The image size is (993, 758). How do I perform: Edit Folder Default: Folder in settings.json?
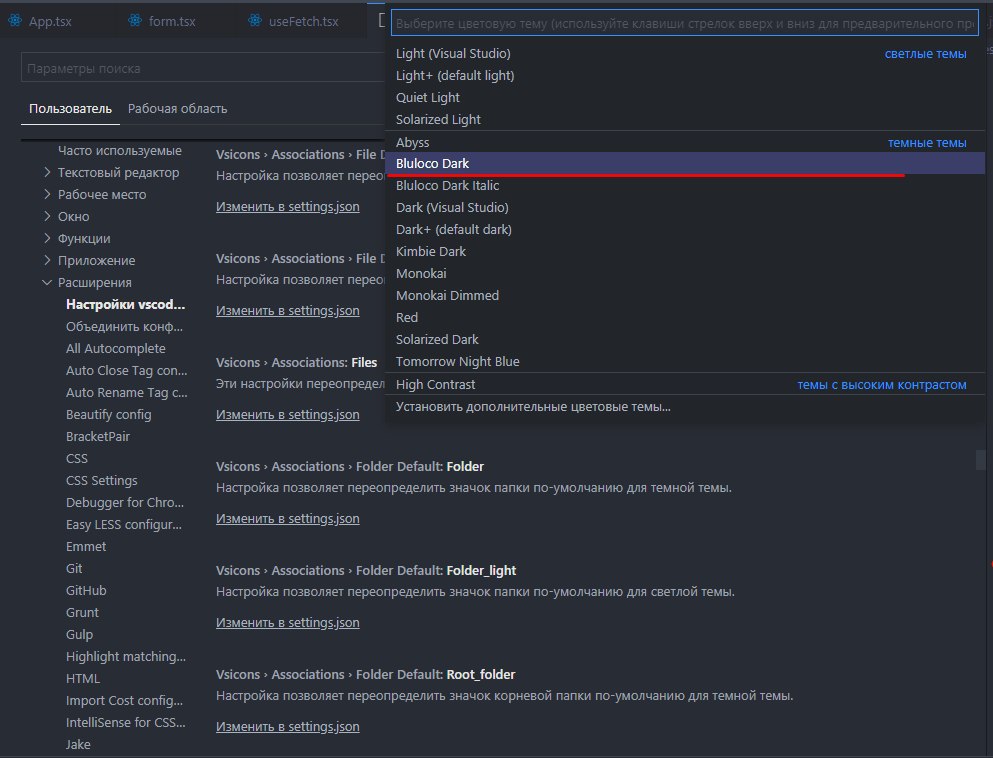tap(288, 519)
